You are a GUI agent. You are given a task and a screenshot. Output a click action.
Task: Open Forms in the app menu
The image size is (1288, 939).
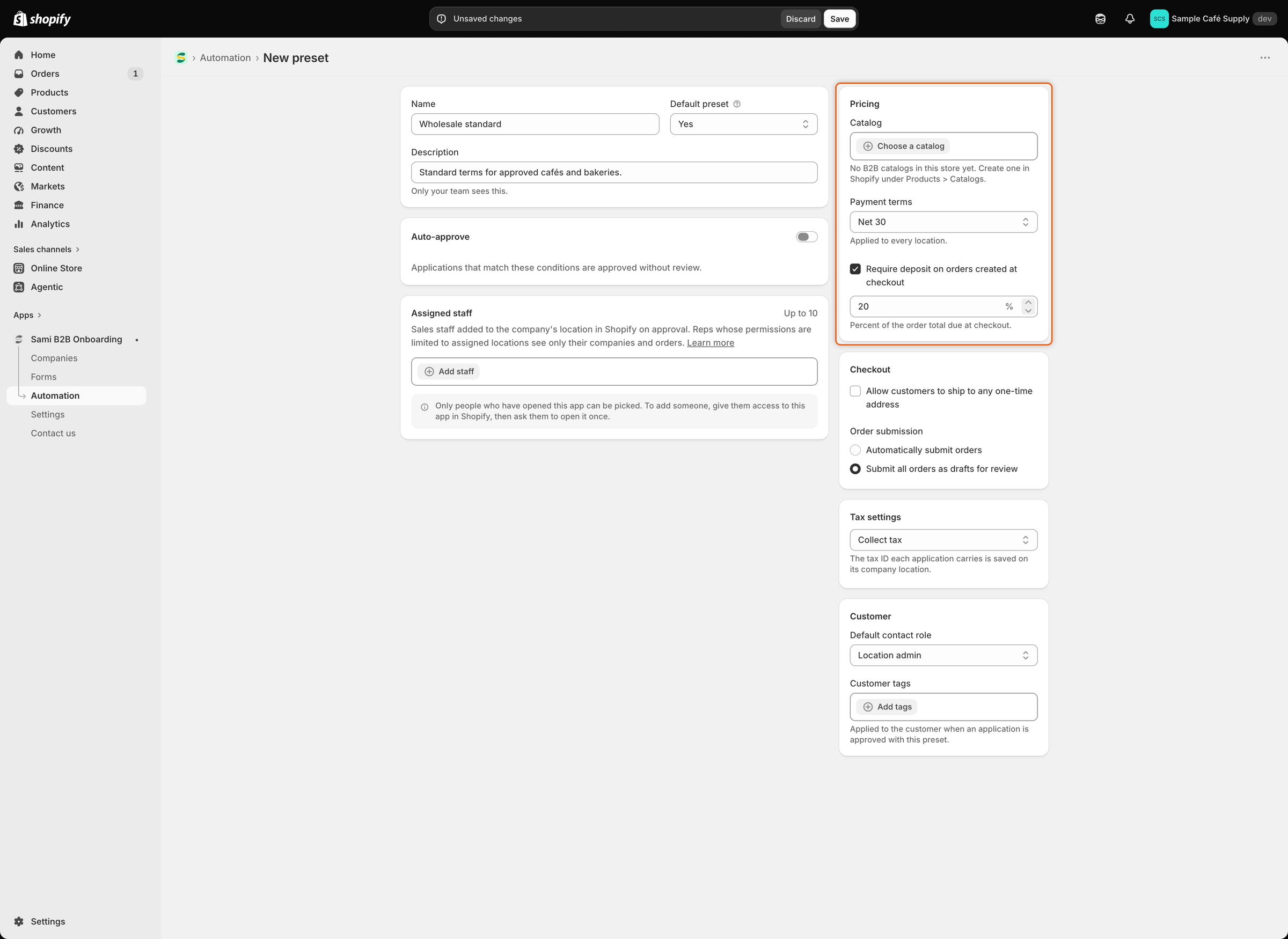pos(44,376)
